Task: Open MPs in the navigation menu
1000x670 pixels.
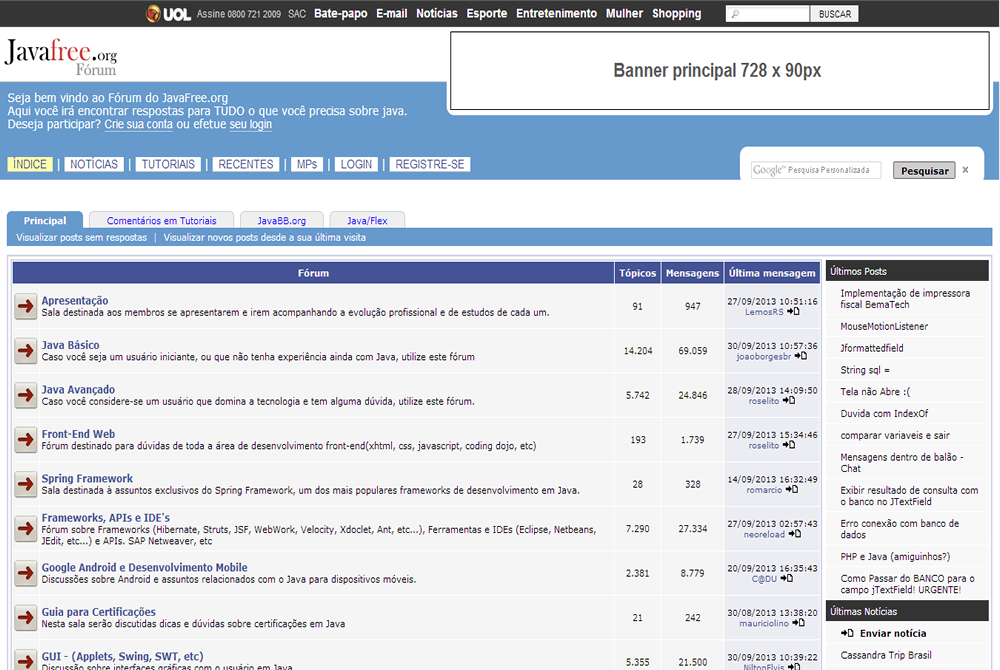Action: click(307, 164)
